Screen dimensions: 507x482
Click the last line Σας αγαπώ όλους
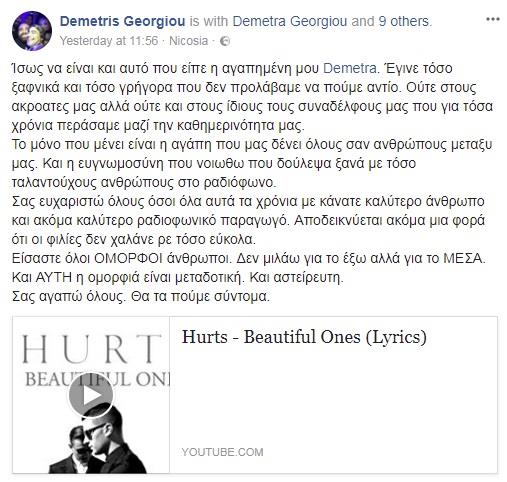pos(141,296)
